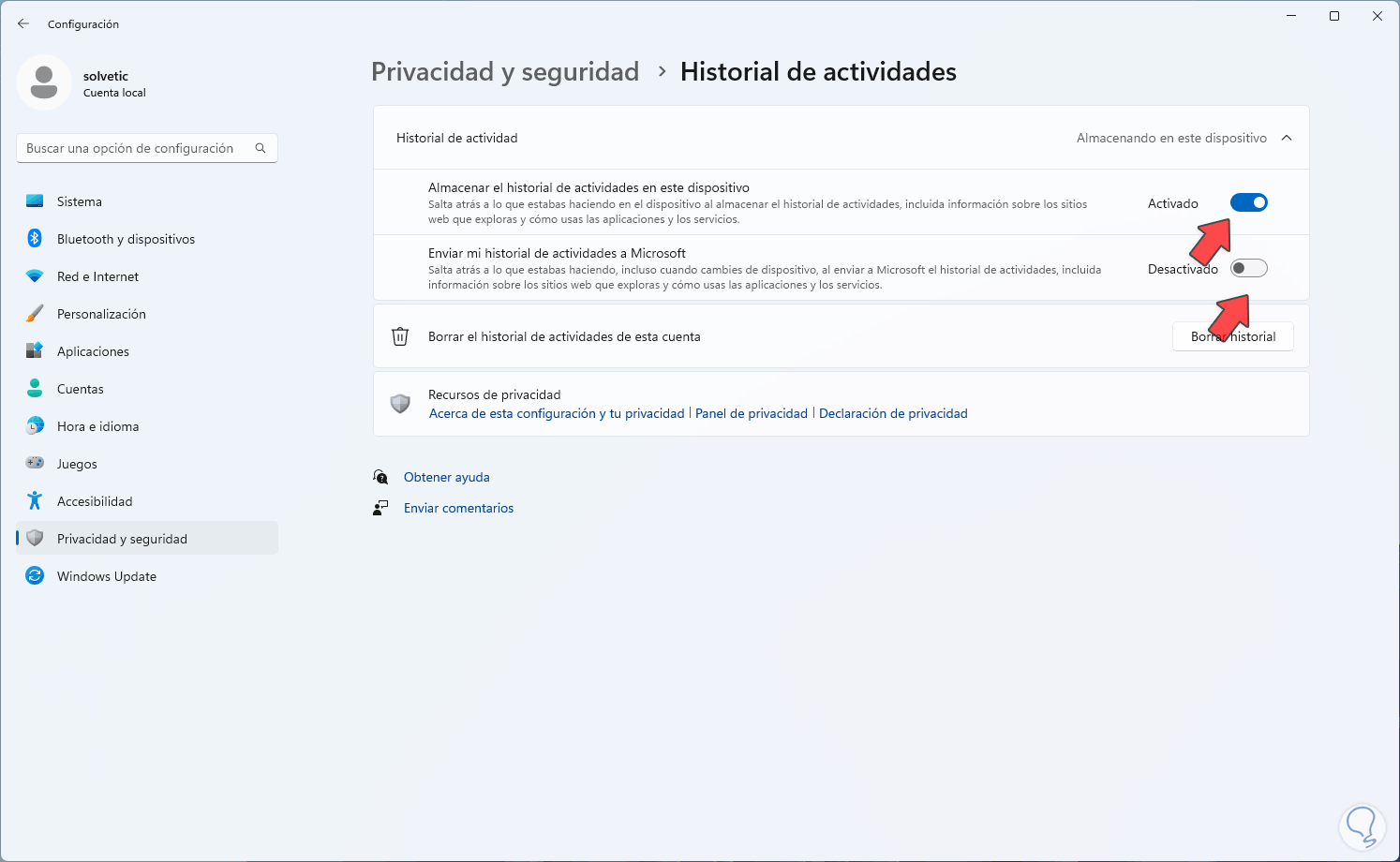This screenshot has height=862, width=1400.
Task: Click the Historial de actividad header text
Action: coord(457,138)
